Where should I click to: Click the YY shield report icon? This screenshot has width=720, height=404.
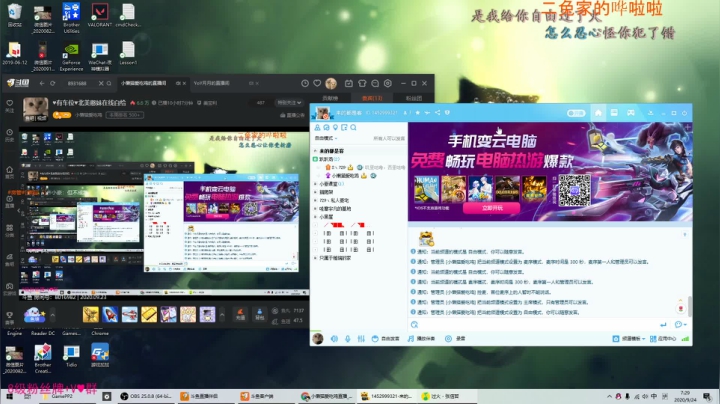tap(447, 112)
